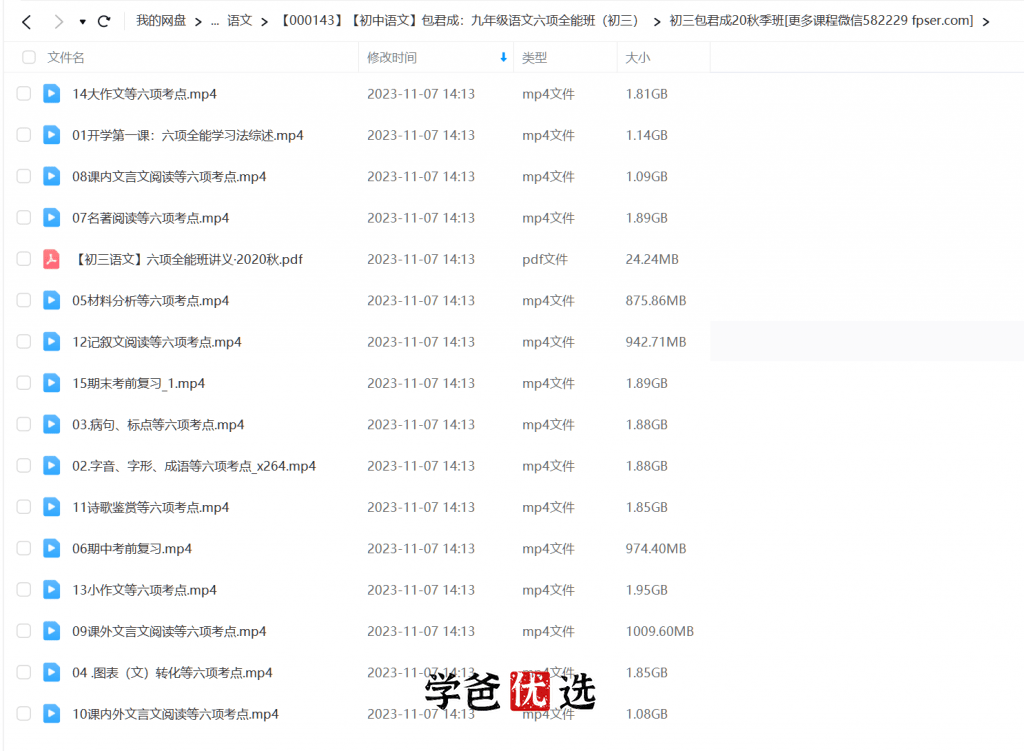Open file 02.字音、字形、成语等六项考点_x264.mp4

[x=194, y=466]
